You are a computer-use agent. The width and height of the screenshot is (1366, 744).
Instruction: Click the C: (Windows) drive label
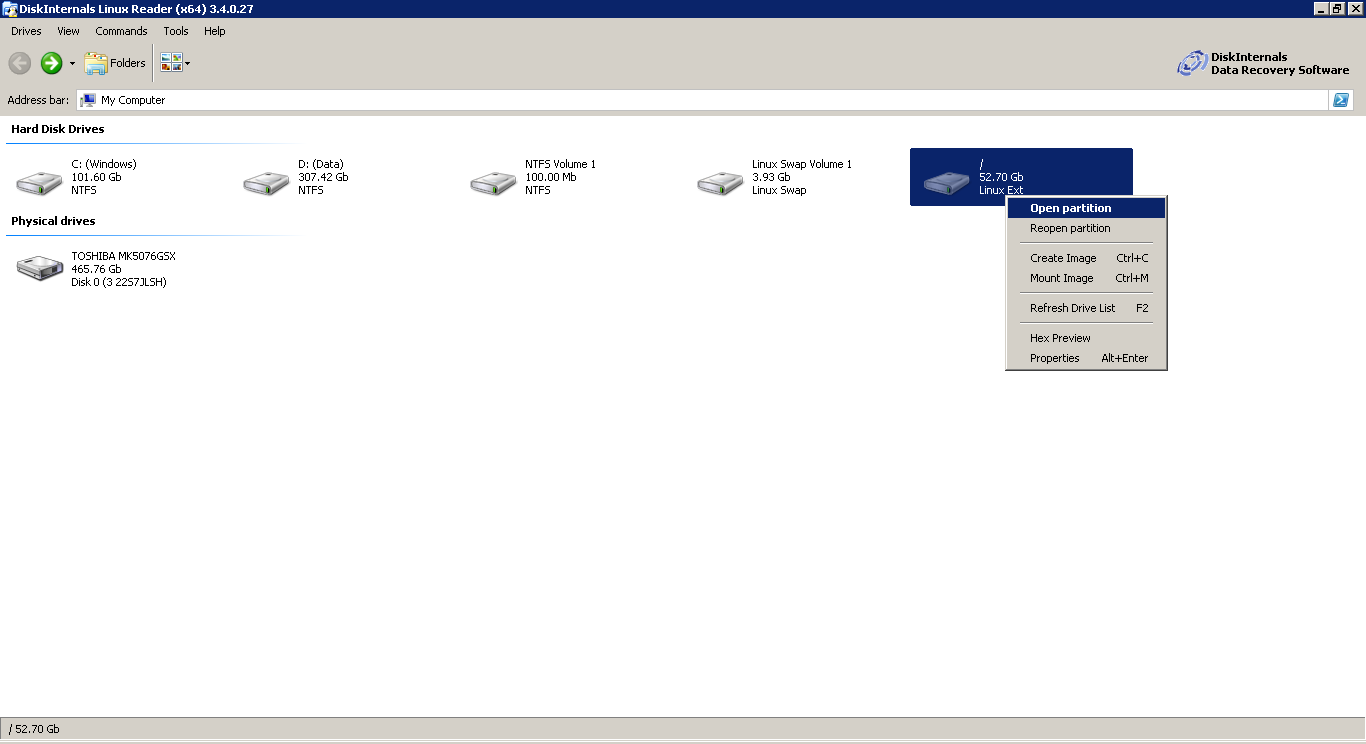104,164
